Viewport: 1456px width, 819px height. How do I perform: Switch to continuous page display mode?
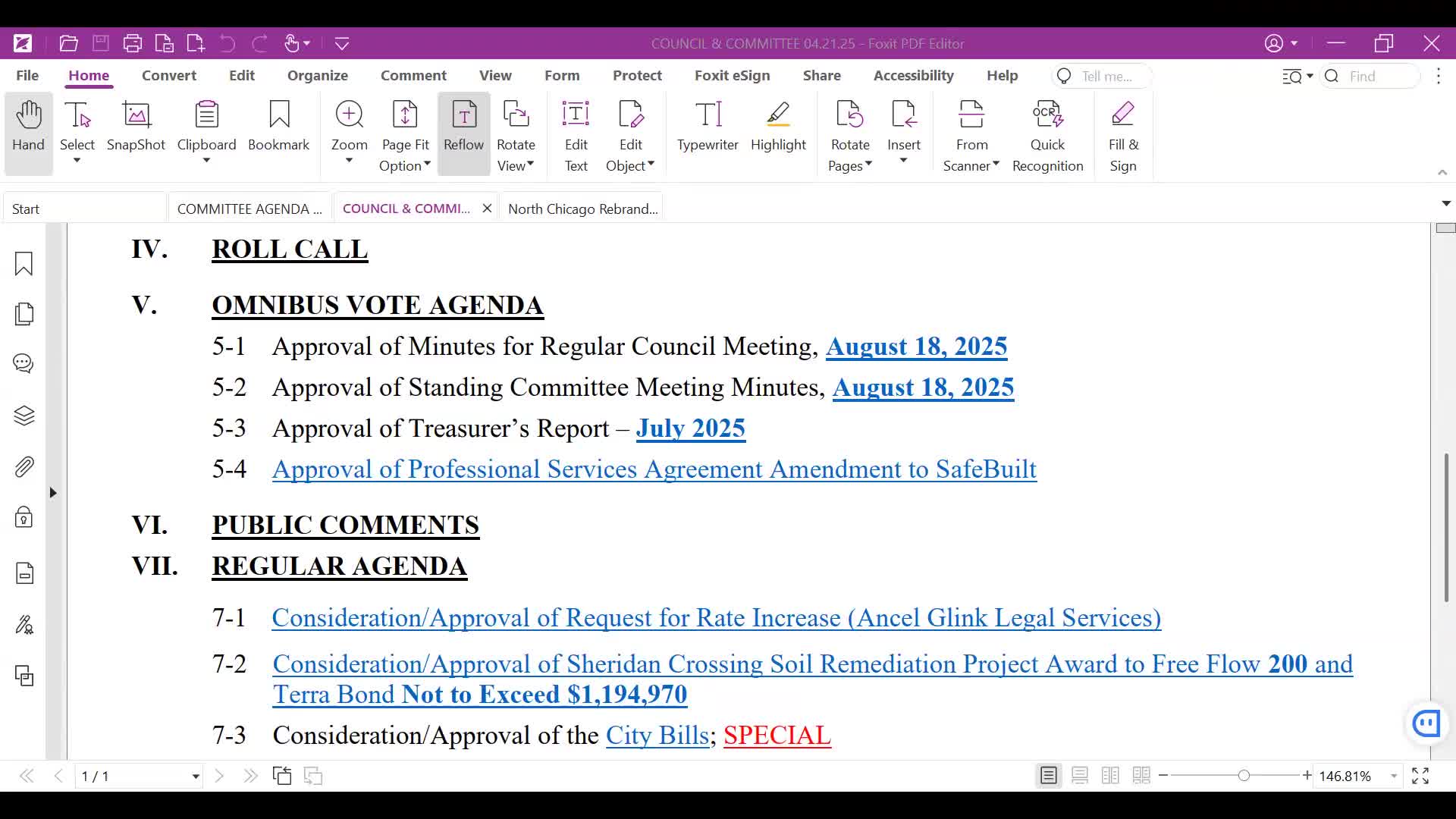(x=1080, y=776)
